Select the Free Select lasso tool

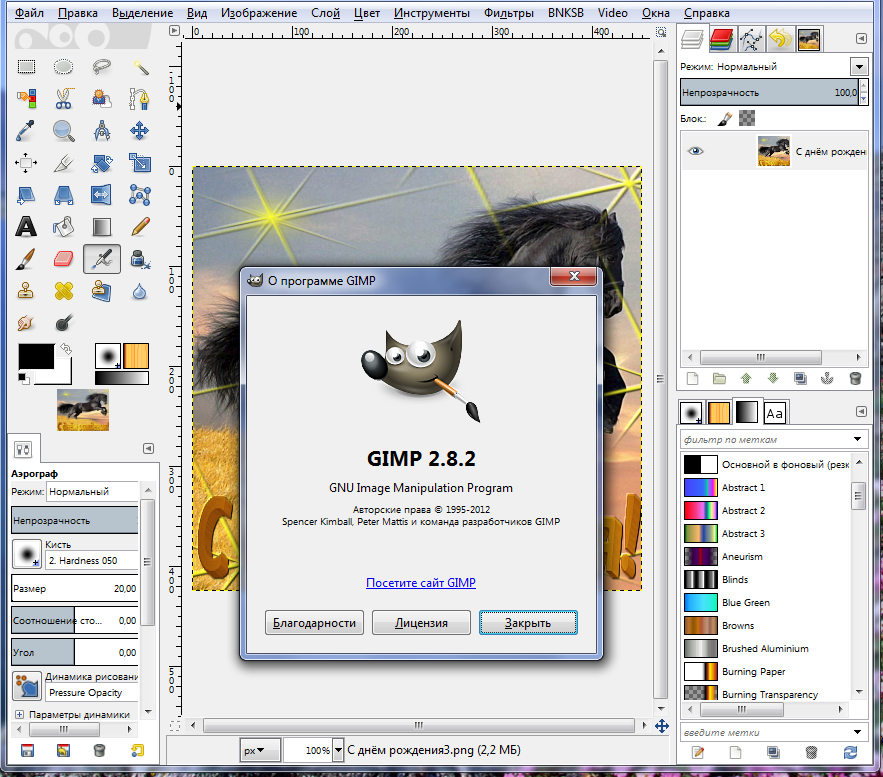click(x=101, y=67)
